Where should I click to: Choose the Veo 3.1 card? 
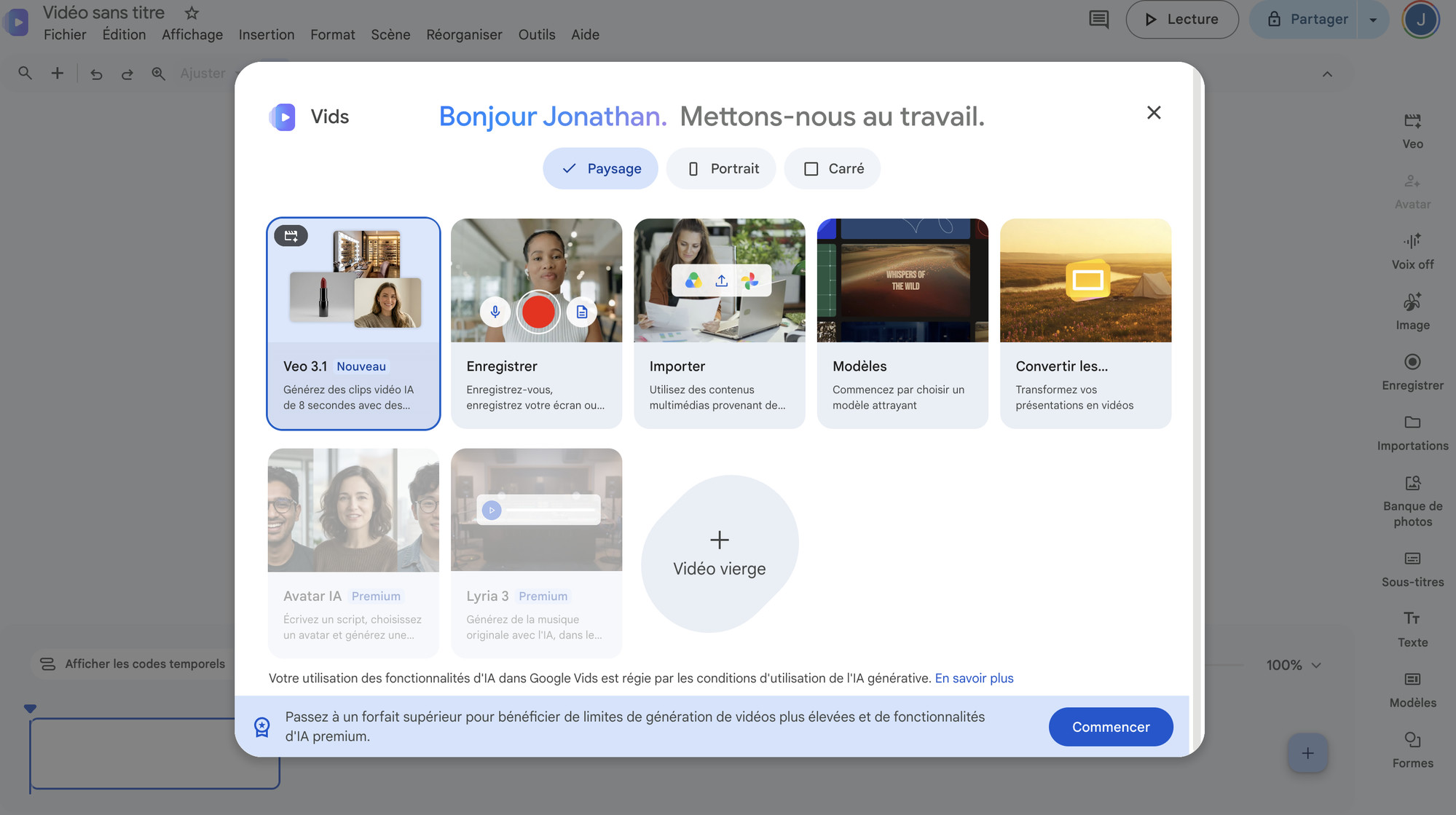pyautogui.click(x=353, y=323)
